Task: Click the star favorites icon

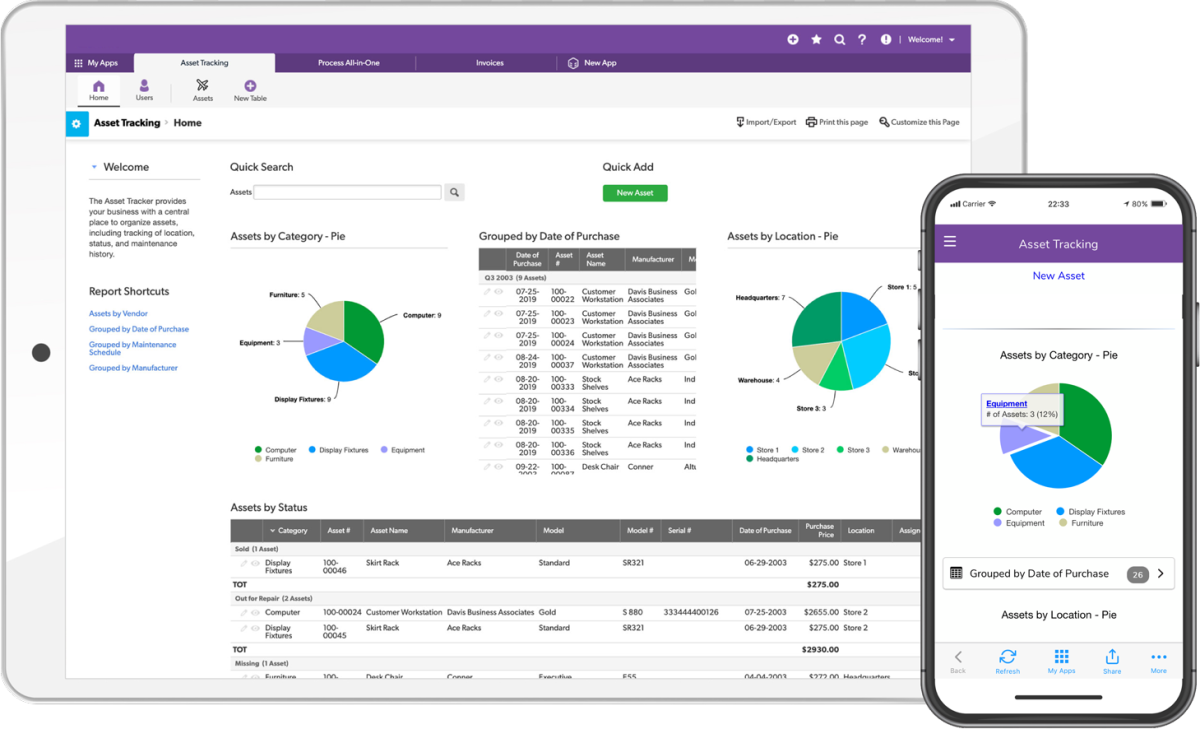Action: point(816,39)
